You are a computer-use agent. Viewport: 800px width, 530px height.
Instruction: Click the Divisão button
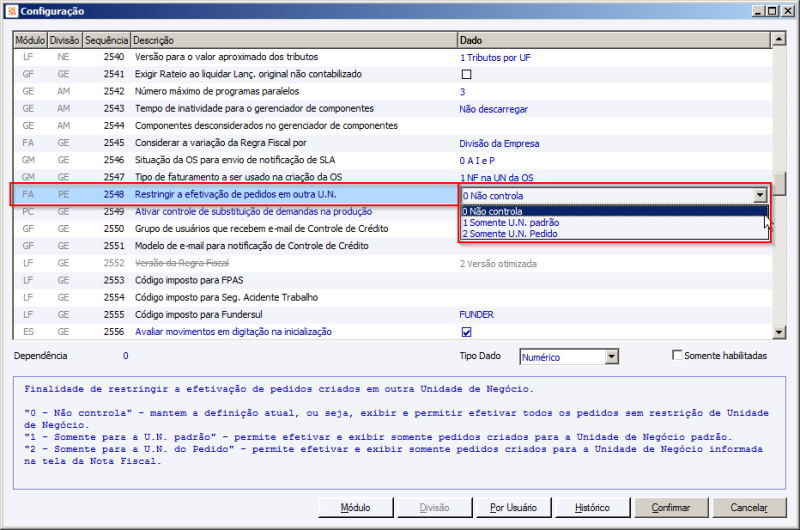[x=434, y=508]
